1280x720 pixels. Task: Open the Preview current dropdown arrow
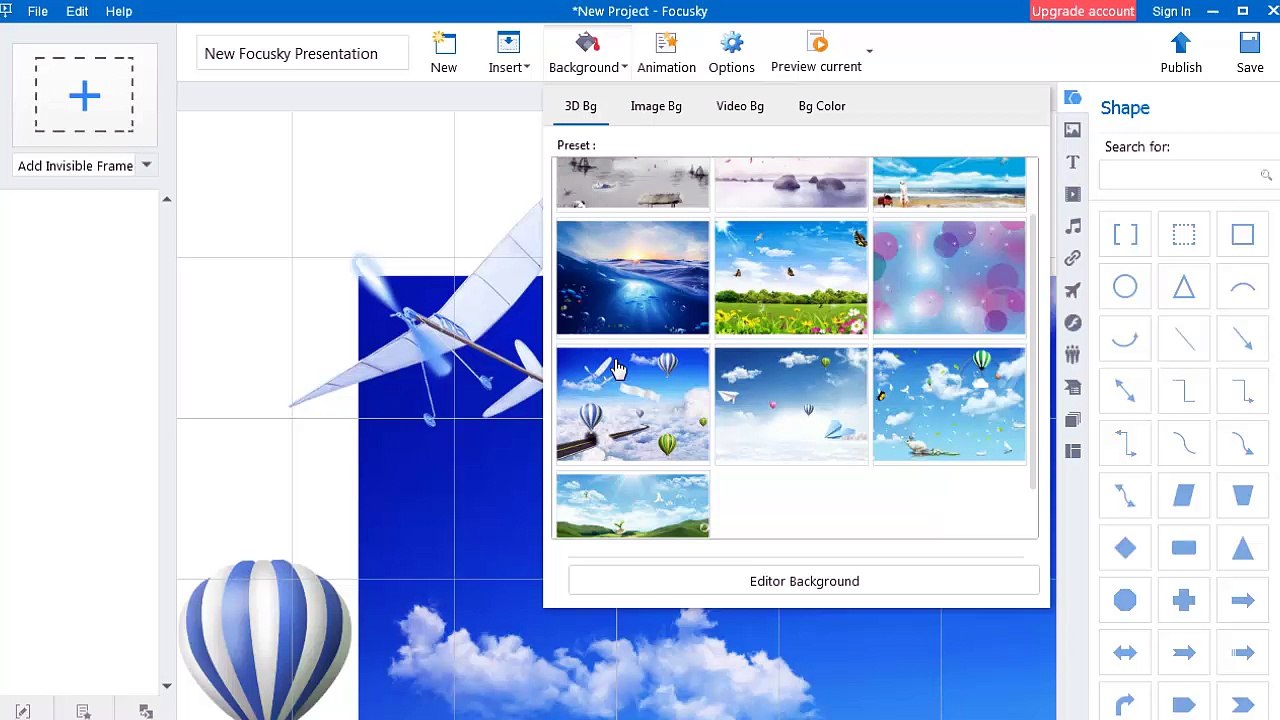point(869,51)
